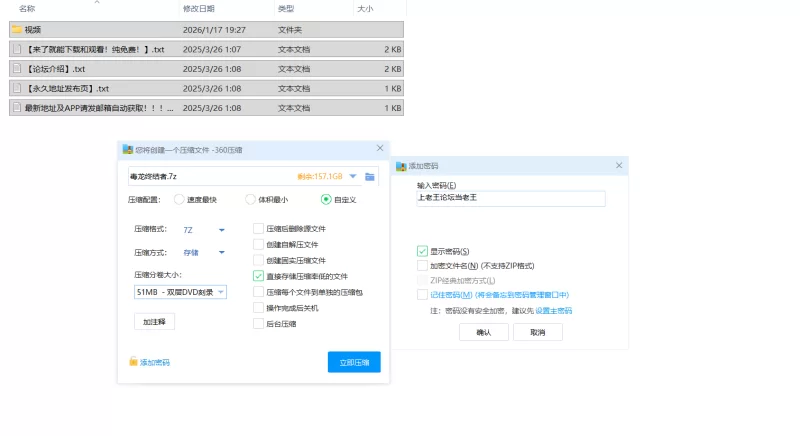The image size is (800, 436).
Task: Enable 加密文件名(N) checkbox
Action: [x=422, y=266]
